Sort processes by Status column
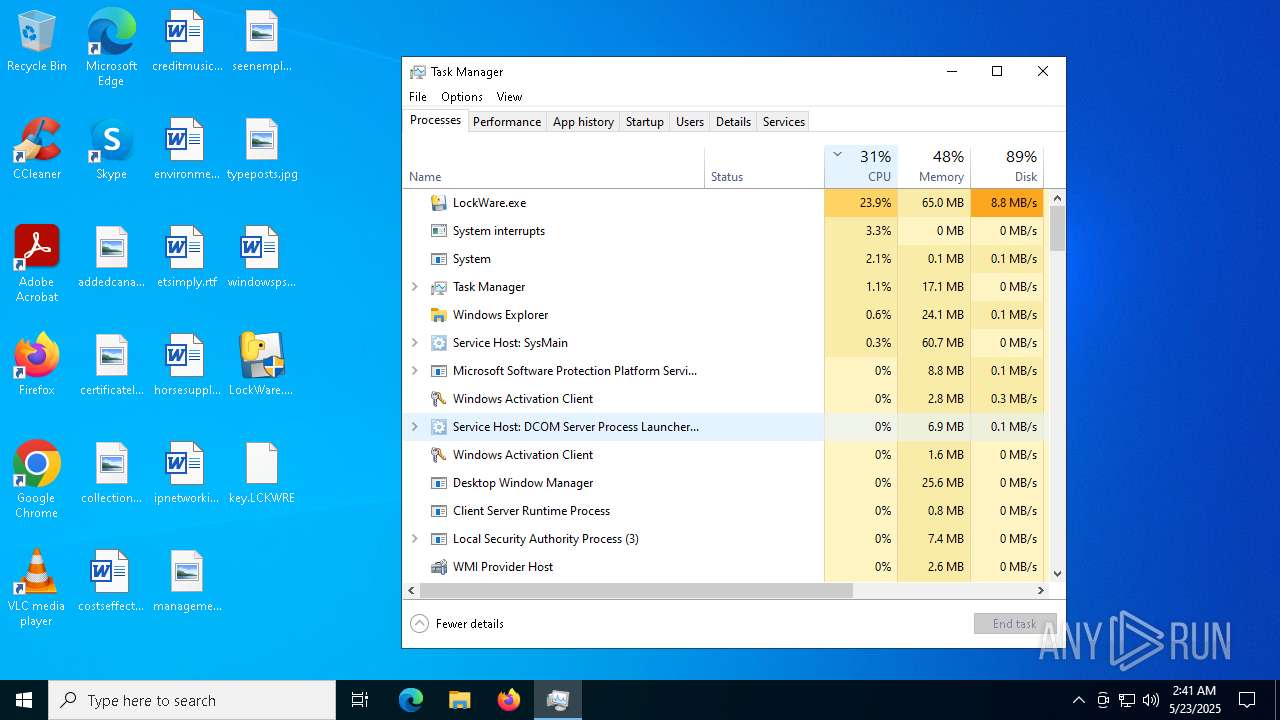 764,167
